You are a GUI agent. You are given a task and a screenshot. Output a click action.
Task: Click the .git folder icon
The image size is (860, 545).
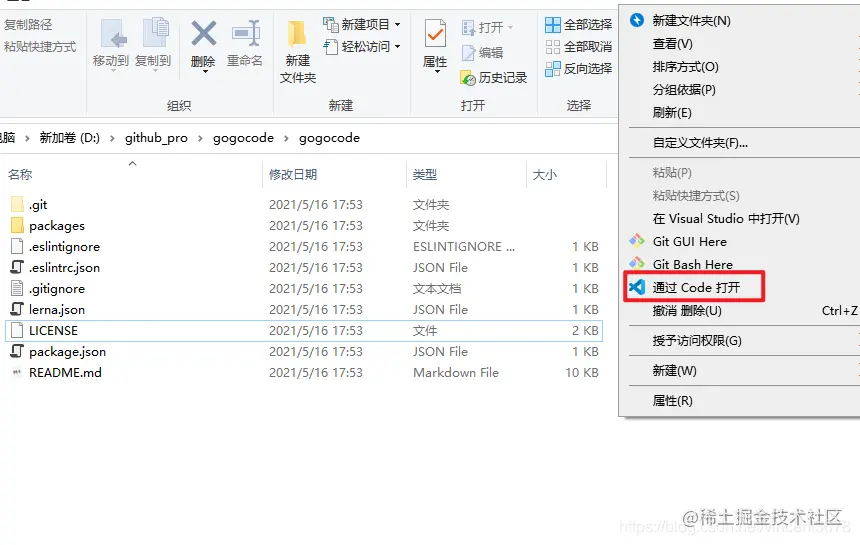pyautogui.click(x=18, y=205)
